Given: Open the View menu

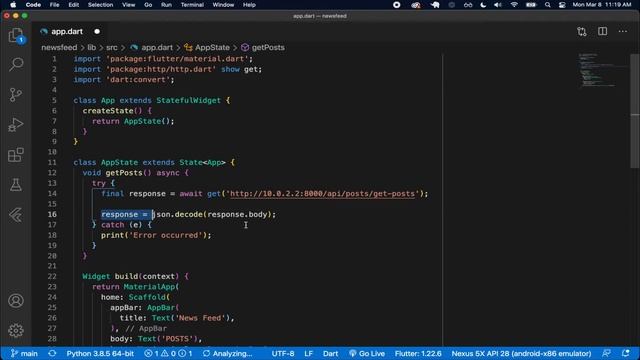Looking at the screenshot, I should pos(128,5).
